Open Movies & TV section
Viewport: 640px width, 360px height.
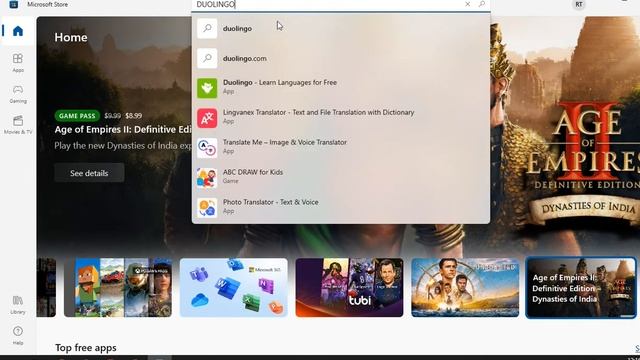point(18,125)
